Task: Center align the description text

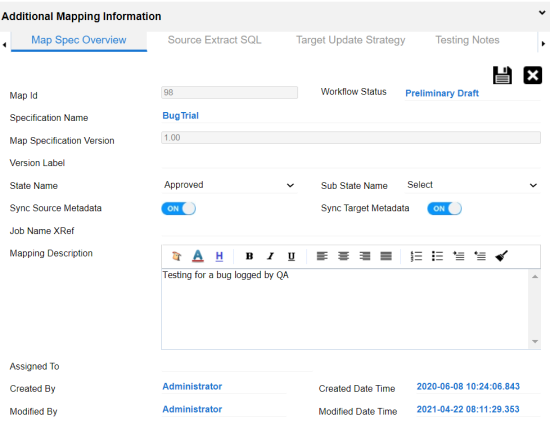Action: coord(343,256)
